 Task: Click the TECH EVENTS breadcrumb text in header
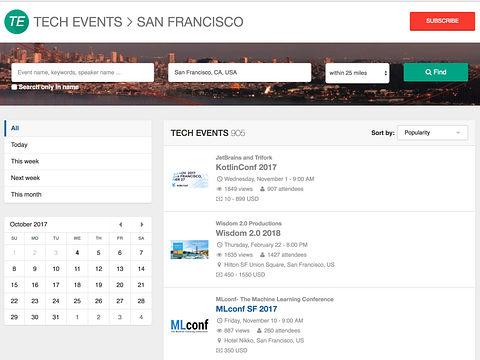[78, 22]
